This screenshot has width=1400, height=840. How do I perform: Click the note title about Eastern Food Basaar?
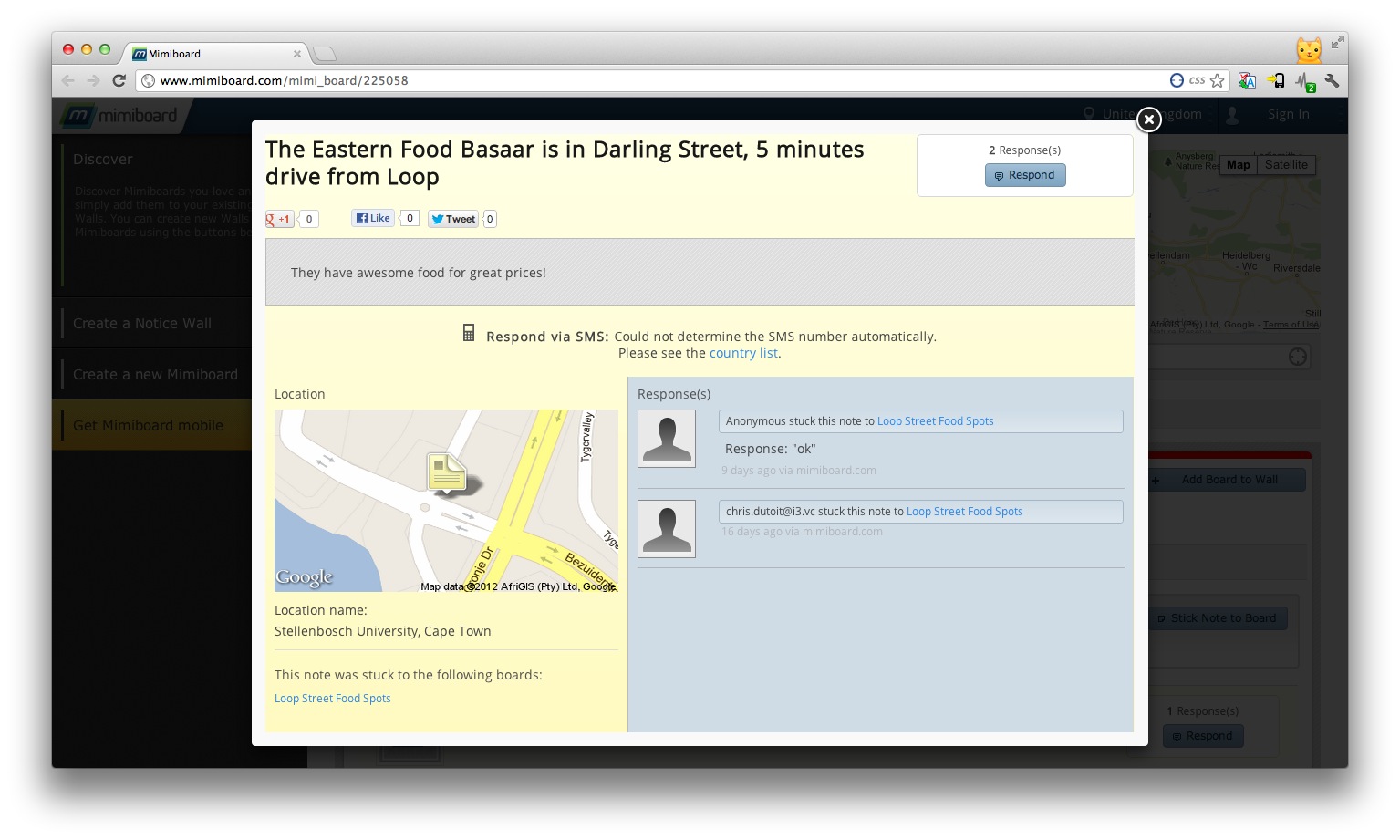tap(565, 163)
